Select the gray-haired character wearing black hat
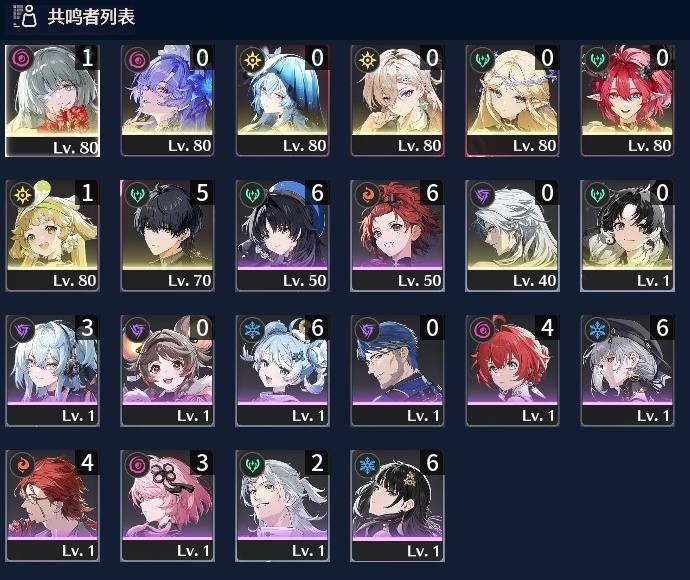690x580 pixels. pyautogui.click(x=627, y=371)
